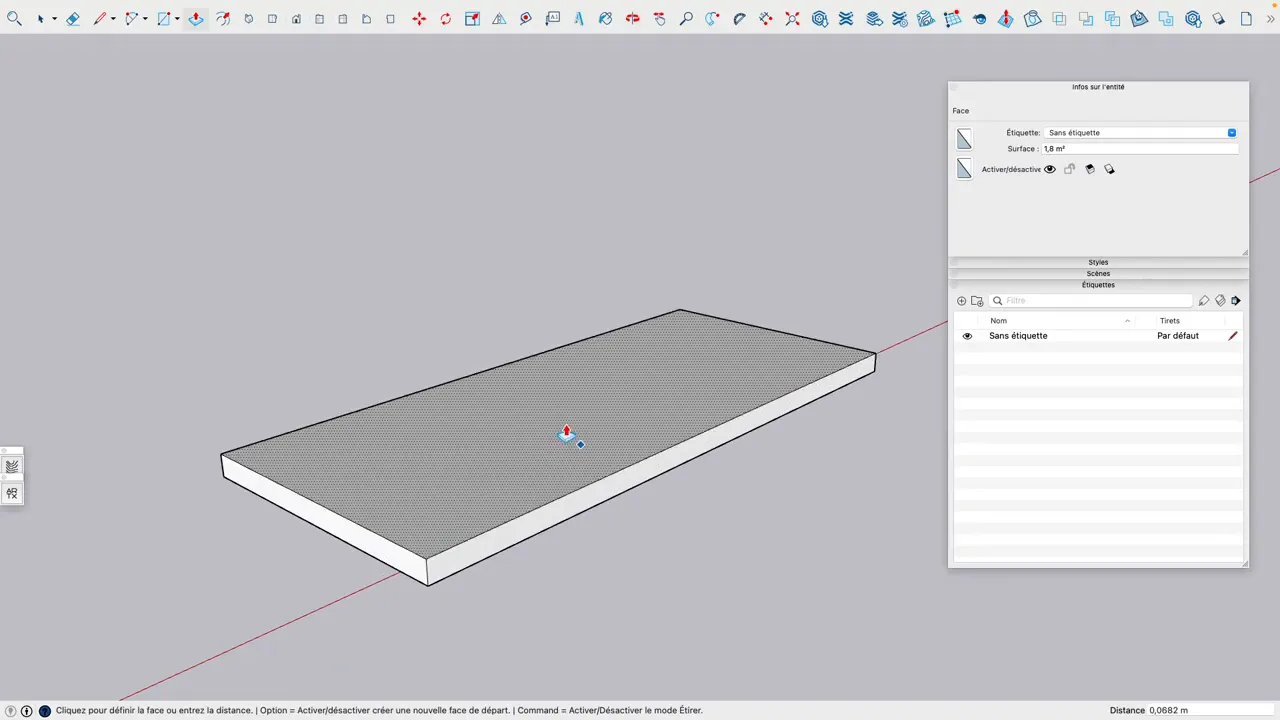Open the toolbar overflow chevron menu
1280x720 pixels.
pos(1270,18)
